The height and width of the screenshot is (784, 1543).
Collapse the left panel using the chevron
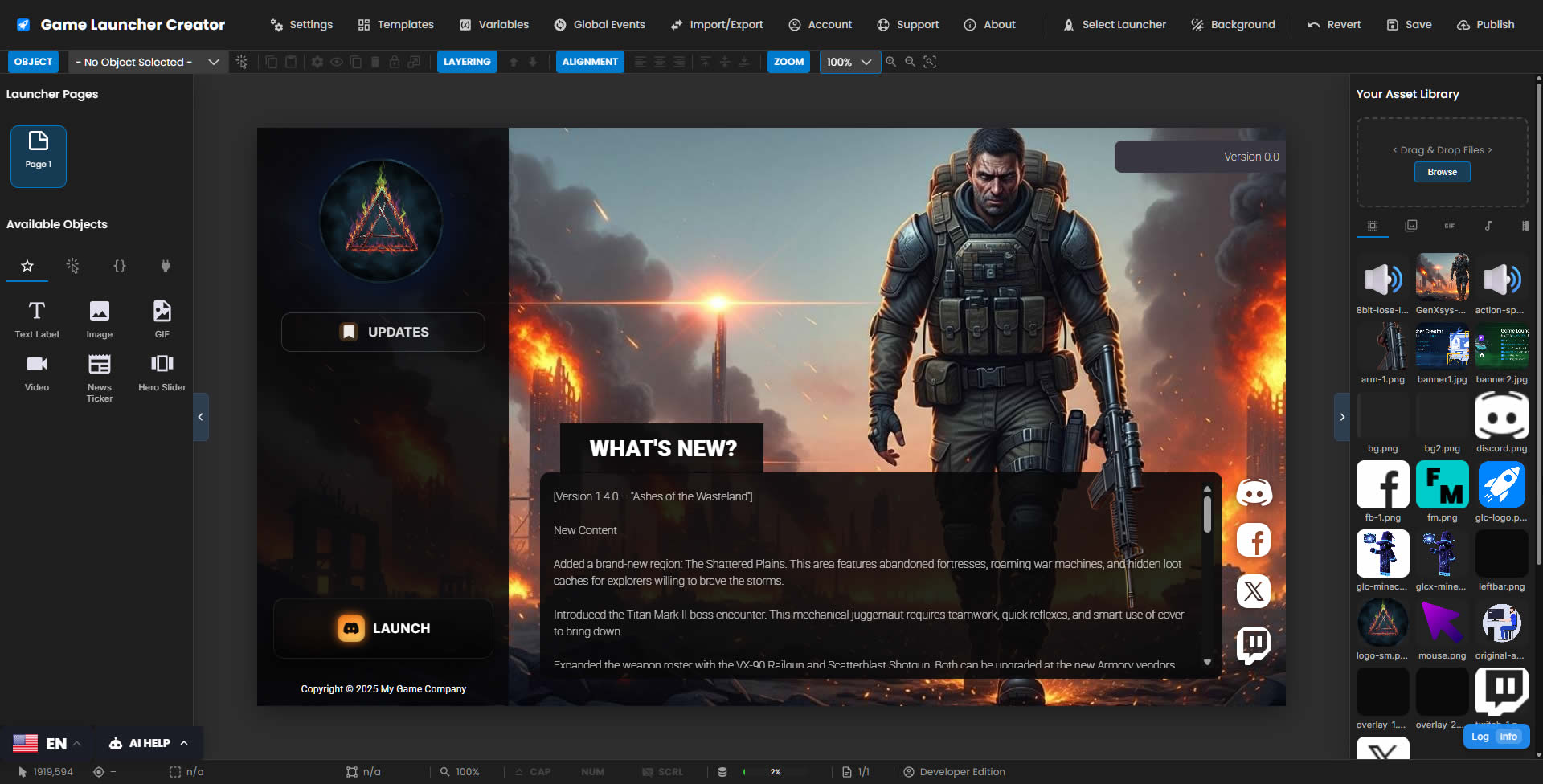[200, 417]
